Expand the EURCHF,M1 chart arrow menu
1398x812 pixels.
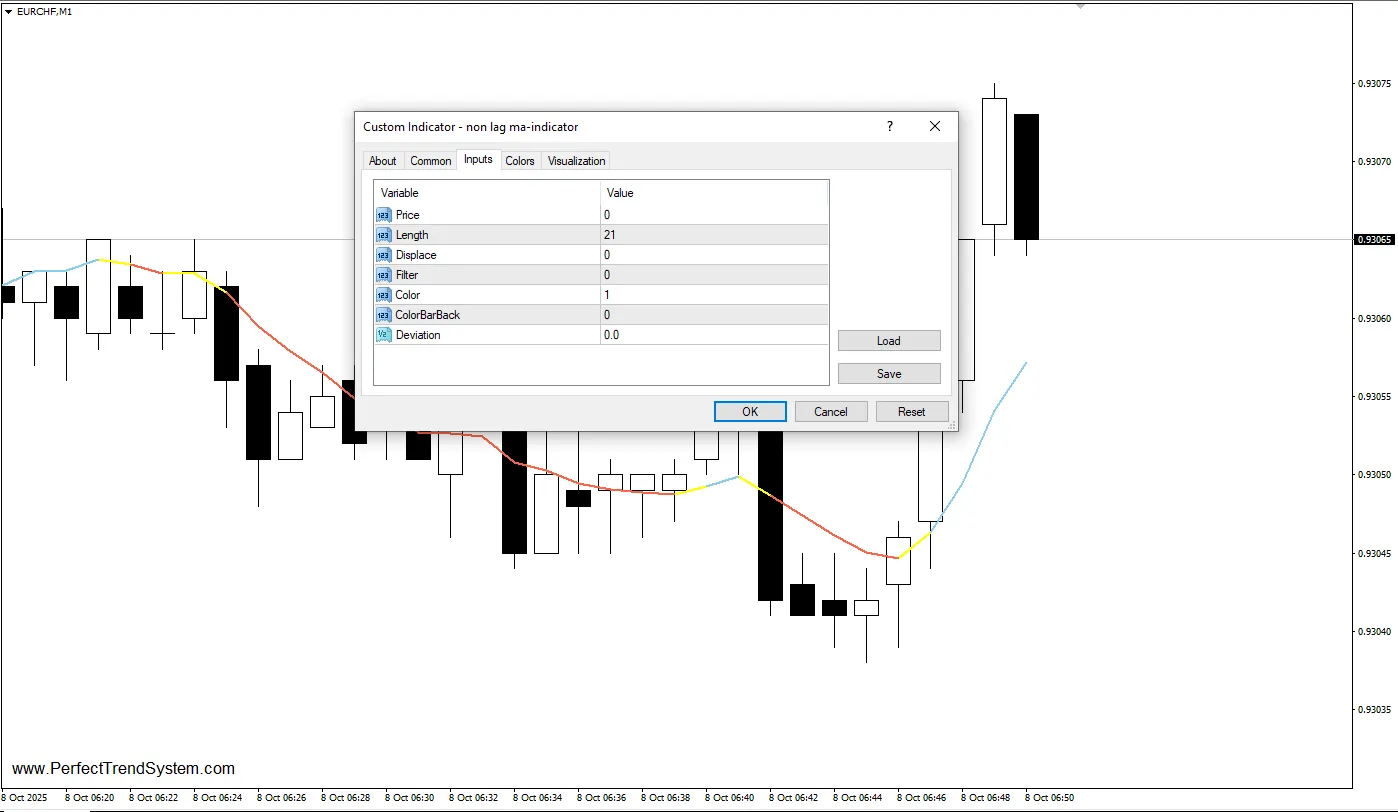pos(9,11)
